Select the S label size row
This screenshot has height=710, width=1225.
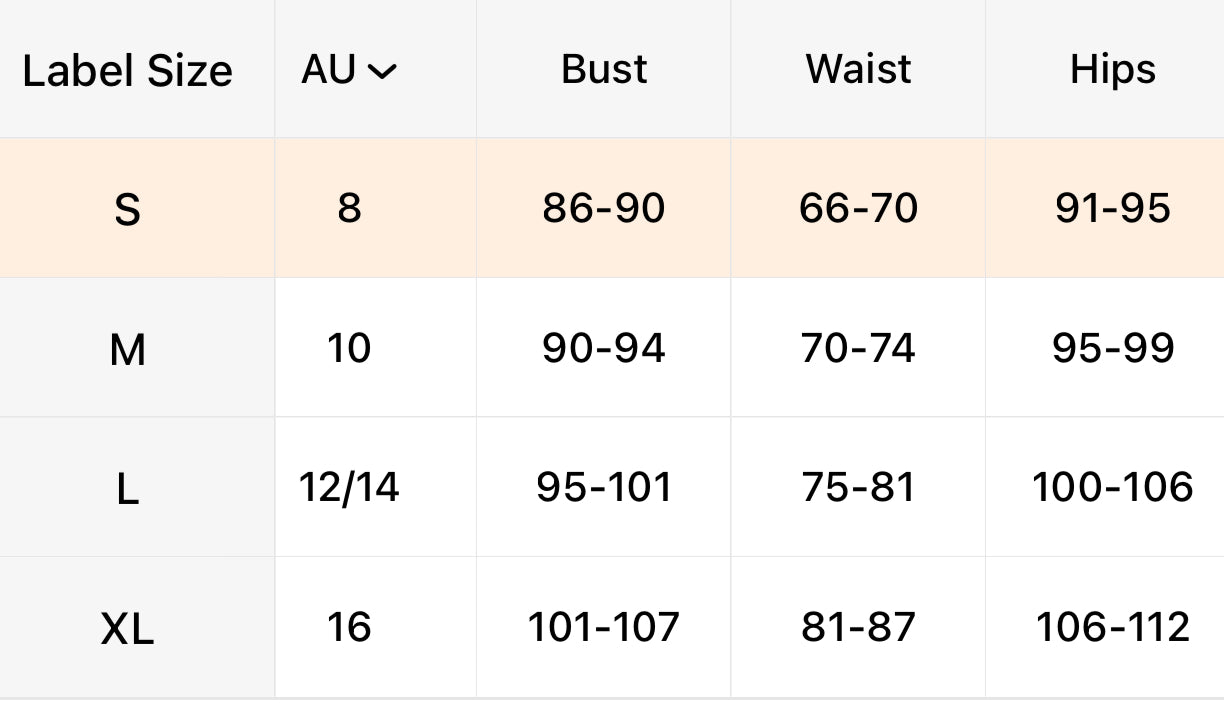(127, 210)
